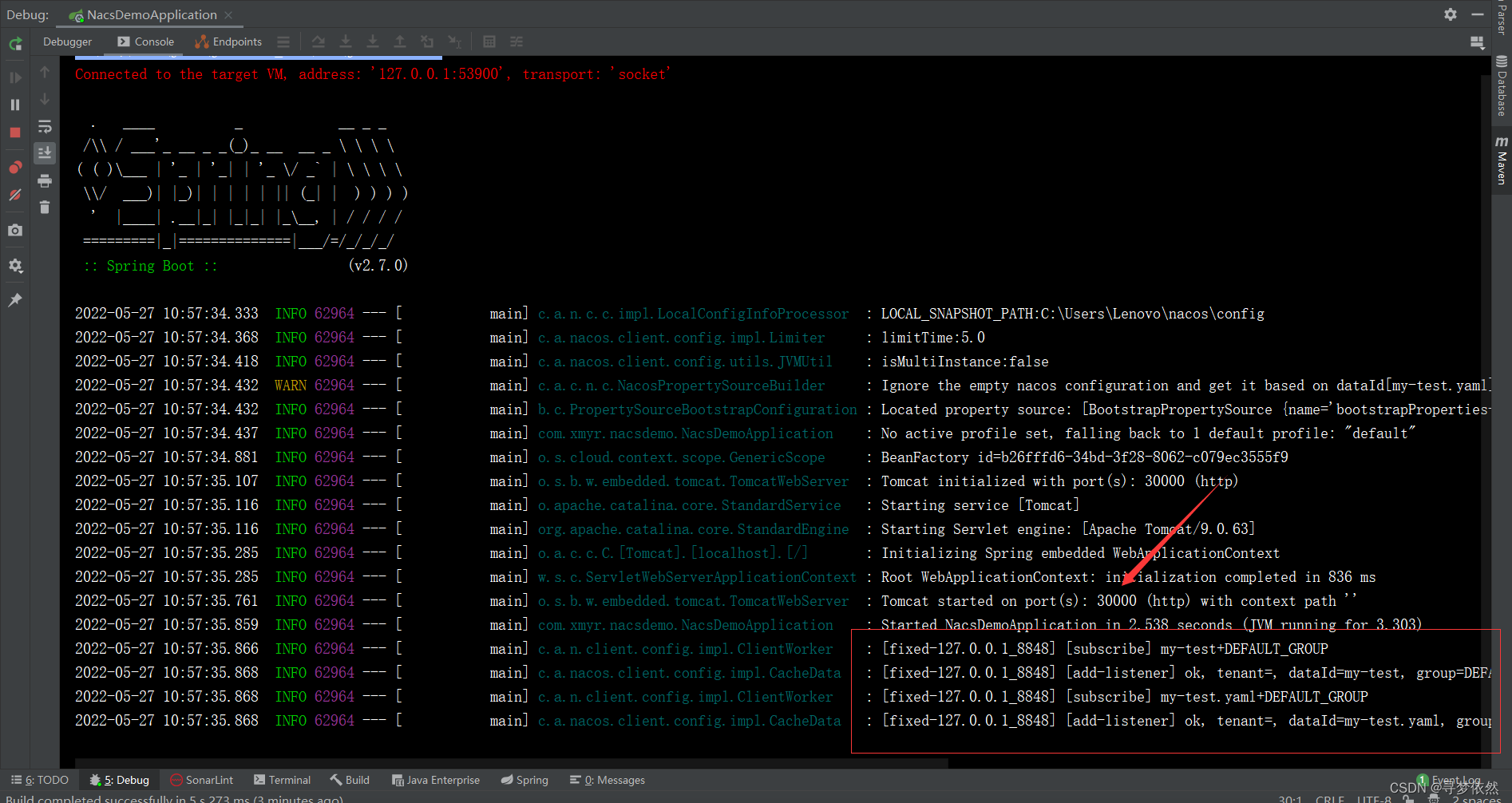Click the up arrow to the previous stack trace
This screenshot has width=1512, height=803.
tap(45, 73)
